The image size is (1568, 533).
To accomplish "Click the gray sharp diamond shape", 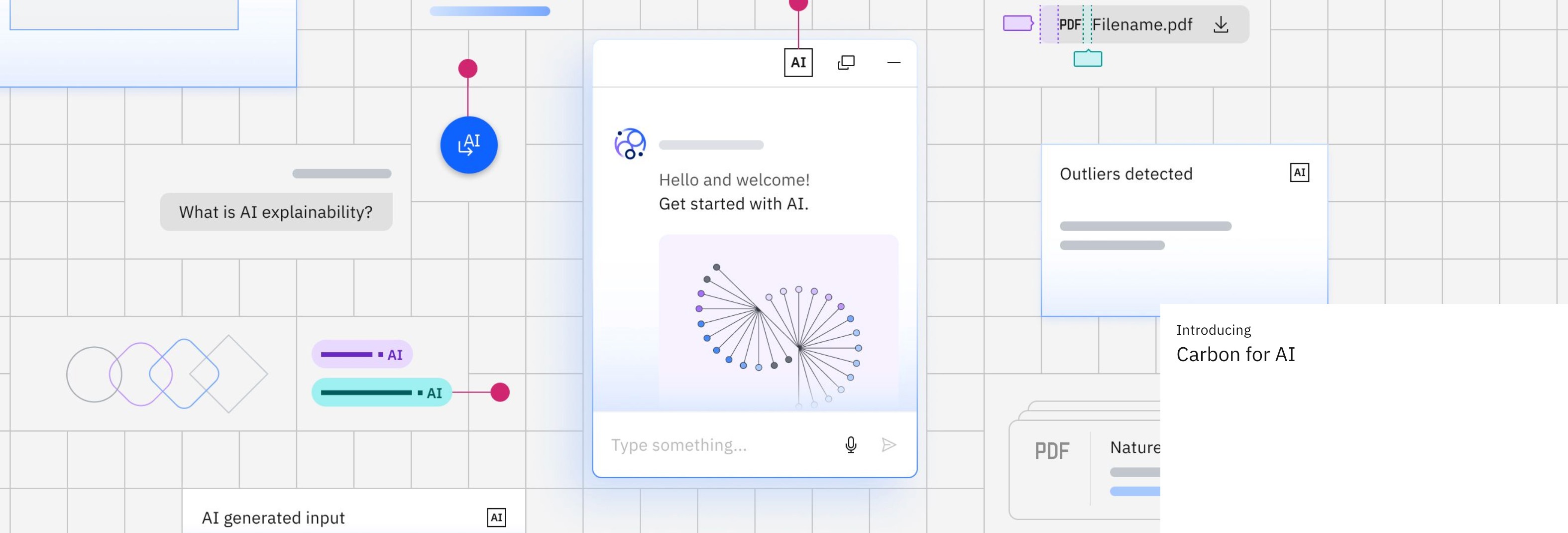I will point(228,374).
